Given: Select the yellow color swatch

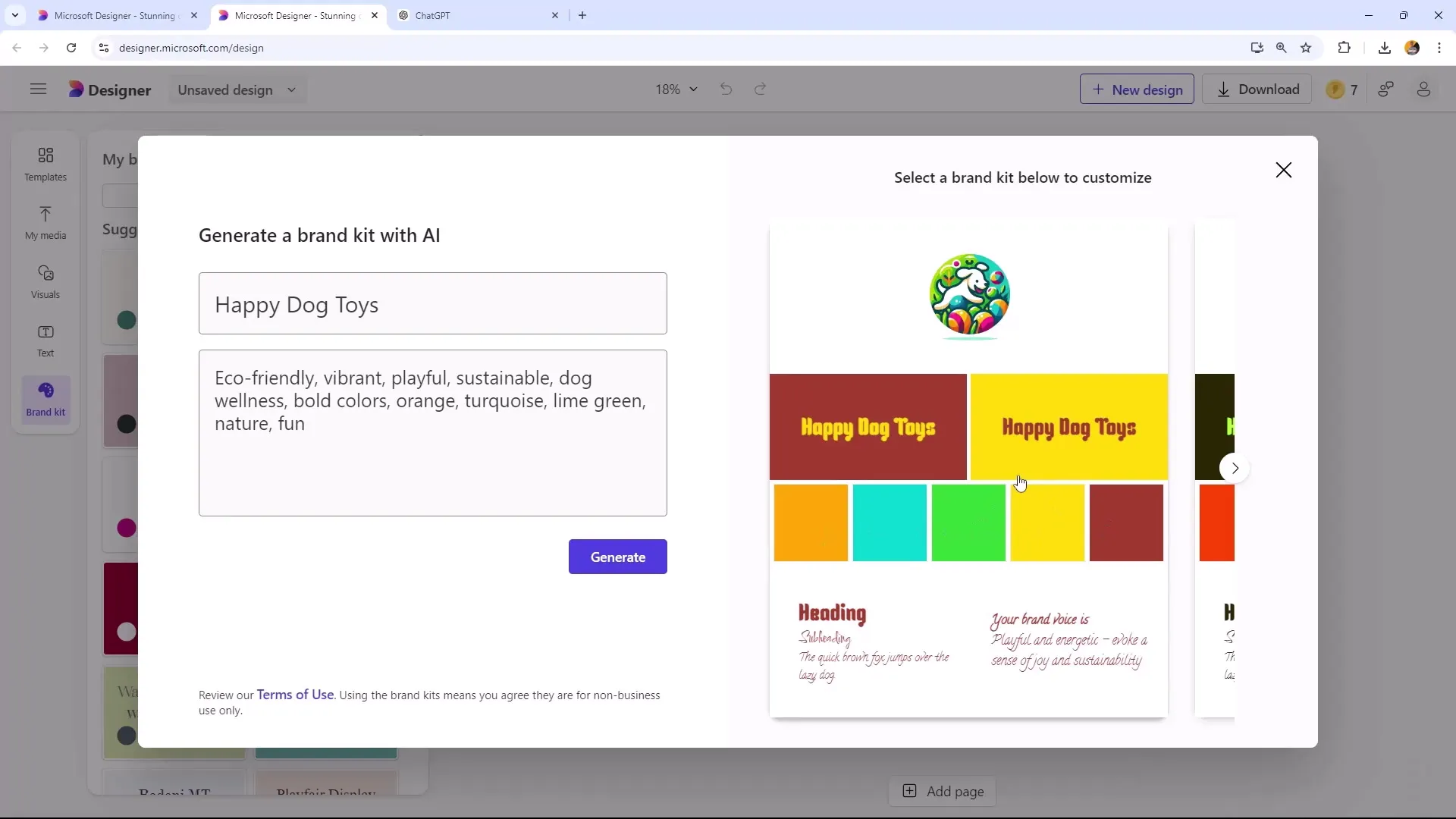Looking at the screenshot, I should tap(1047, 523).
